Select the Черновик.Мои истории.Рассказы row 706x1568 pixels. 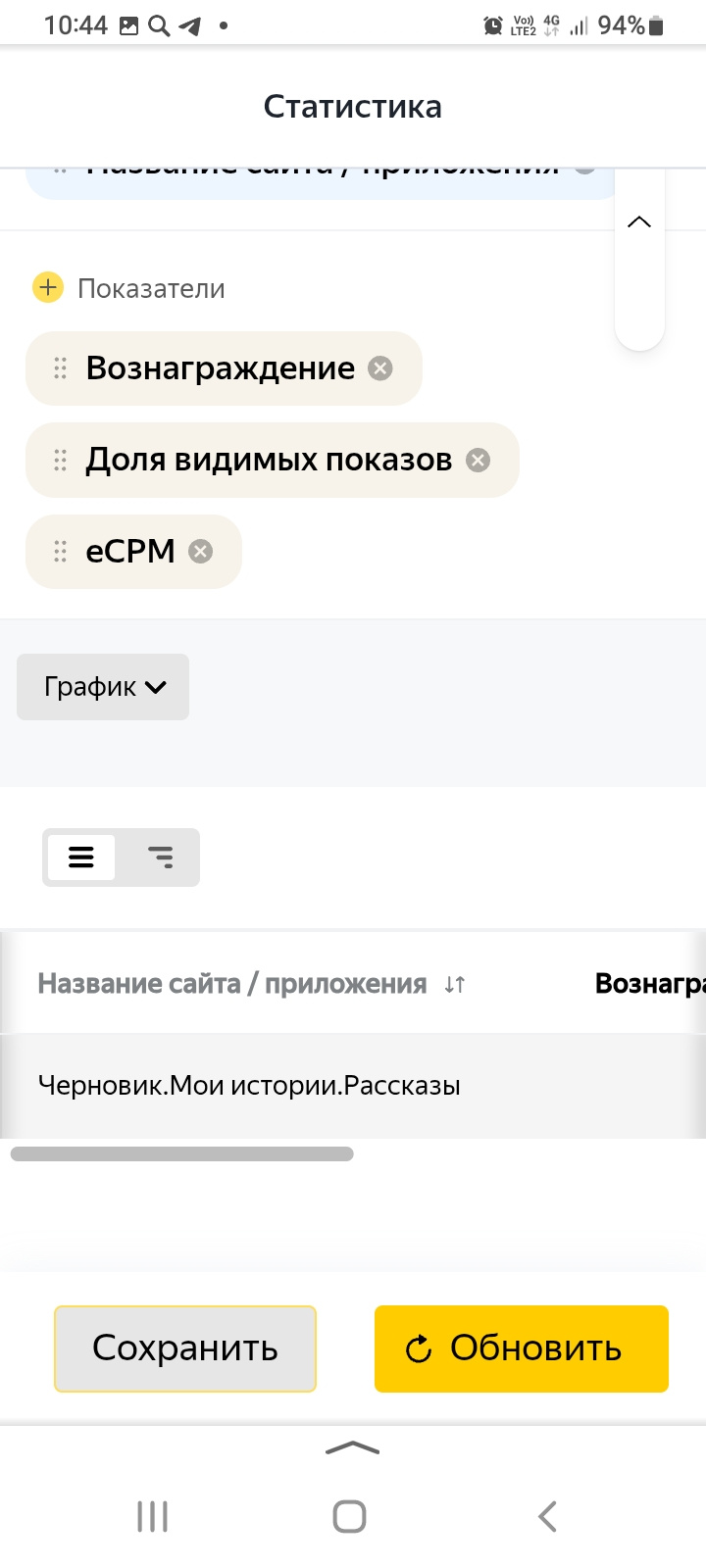point(249,1086)
